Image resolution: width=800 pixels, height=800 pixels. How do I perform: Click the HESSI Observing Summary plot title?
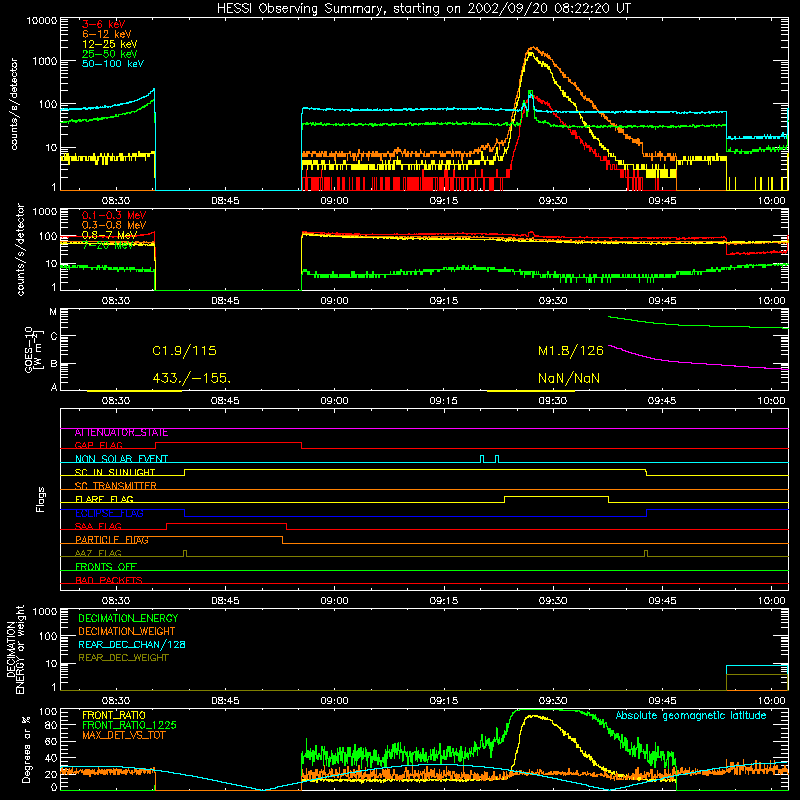(423, 9)
